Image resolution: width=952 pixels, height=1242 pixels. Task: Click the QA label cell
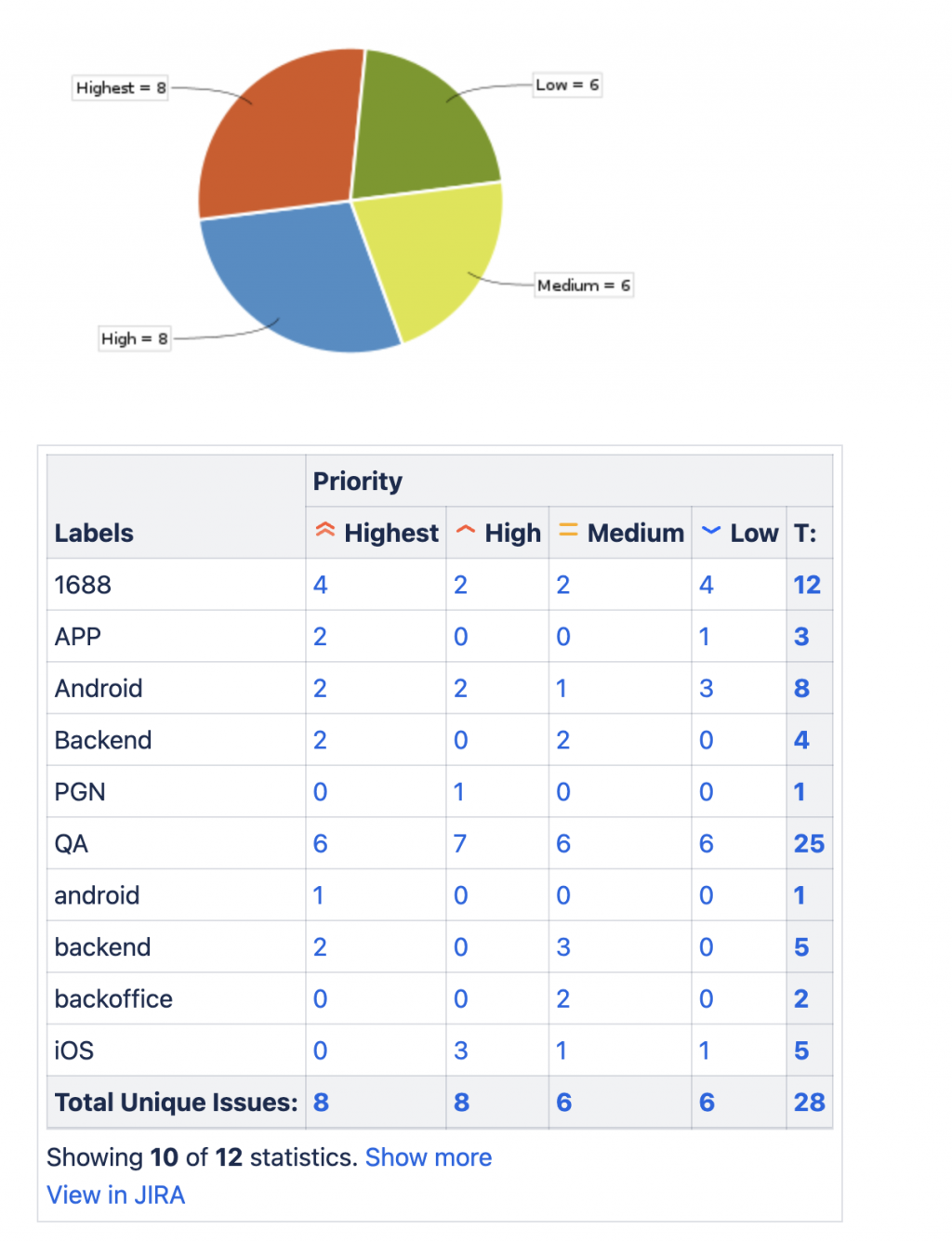pyautogui.click(x=177, y=844)
